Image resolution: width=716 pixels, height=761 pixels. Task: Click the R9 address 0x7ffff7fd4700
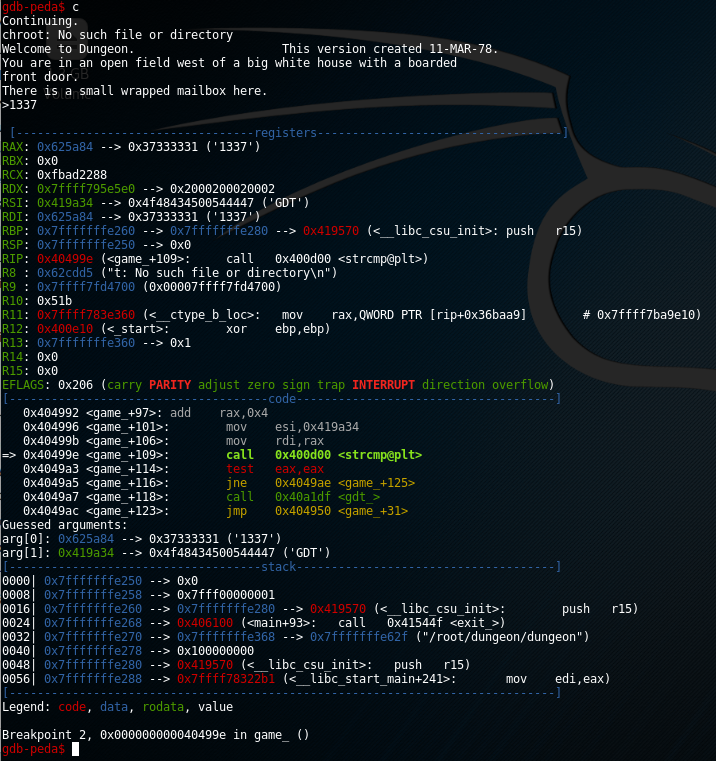(86, 287)
